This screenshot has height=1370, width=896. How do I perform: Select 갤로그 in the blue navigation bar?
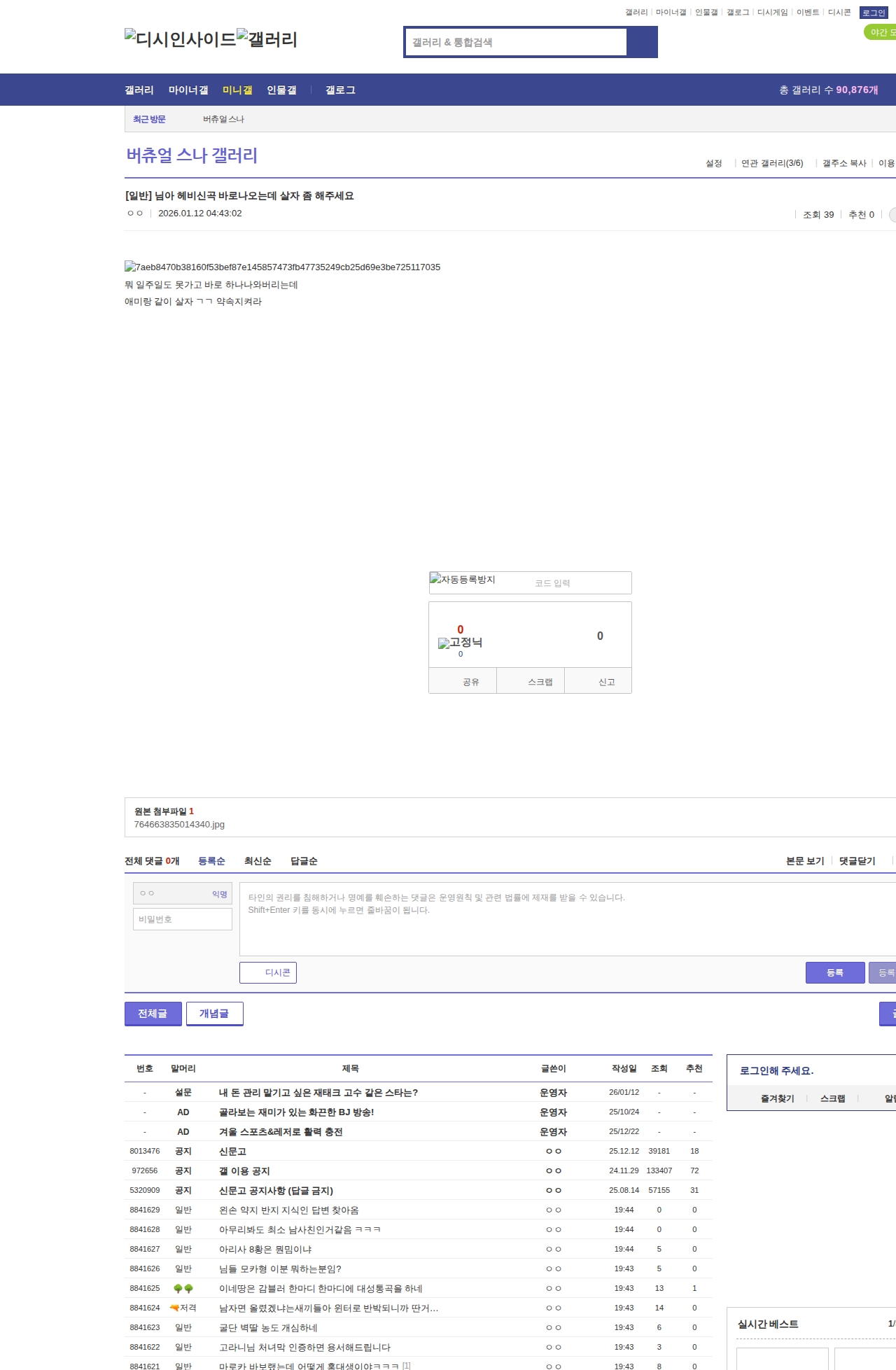coord(340,90)
